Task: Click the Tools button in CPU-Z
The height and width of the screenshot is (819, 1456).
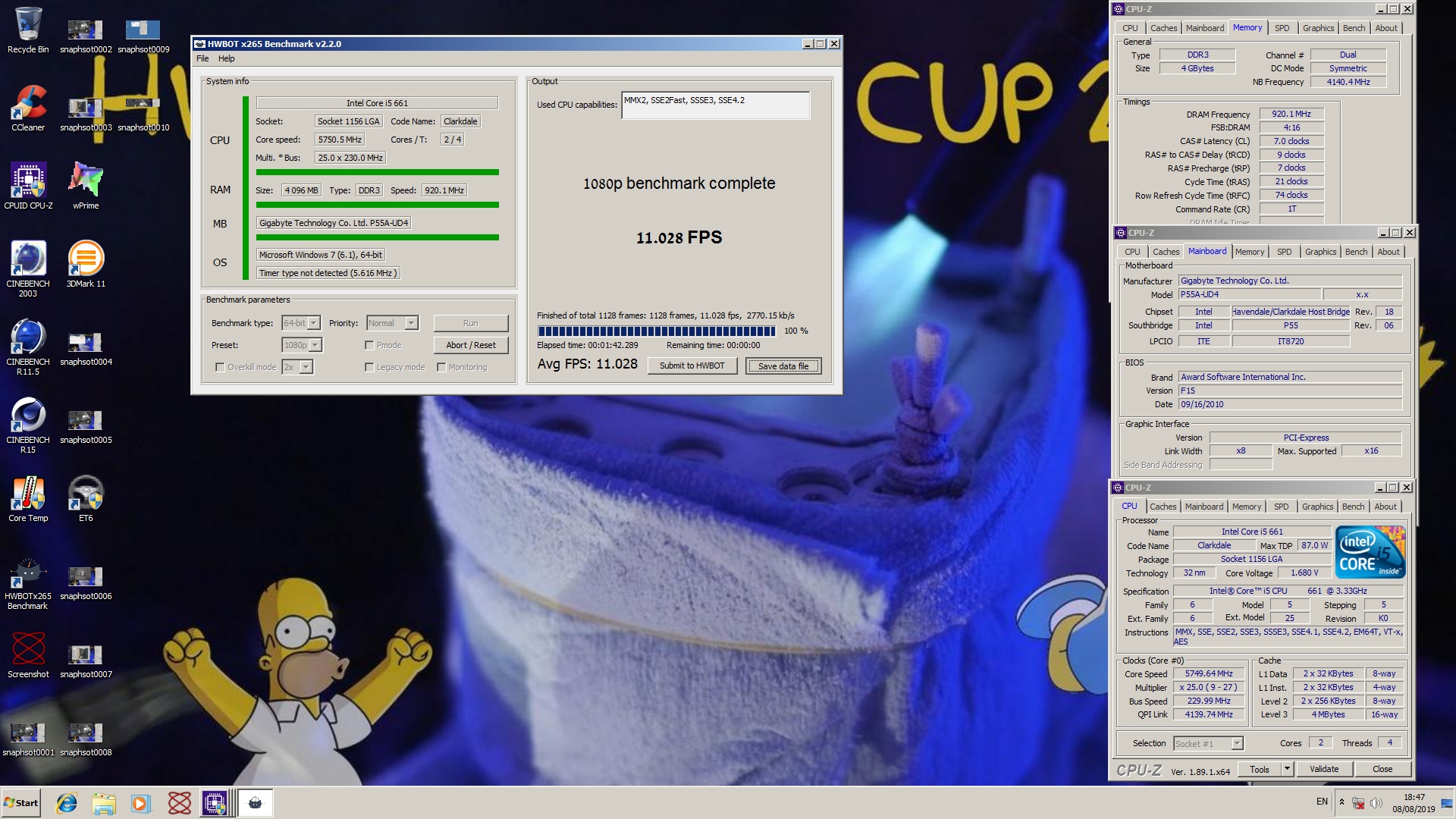Action: click(1260, 769)
